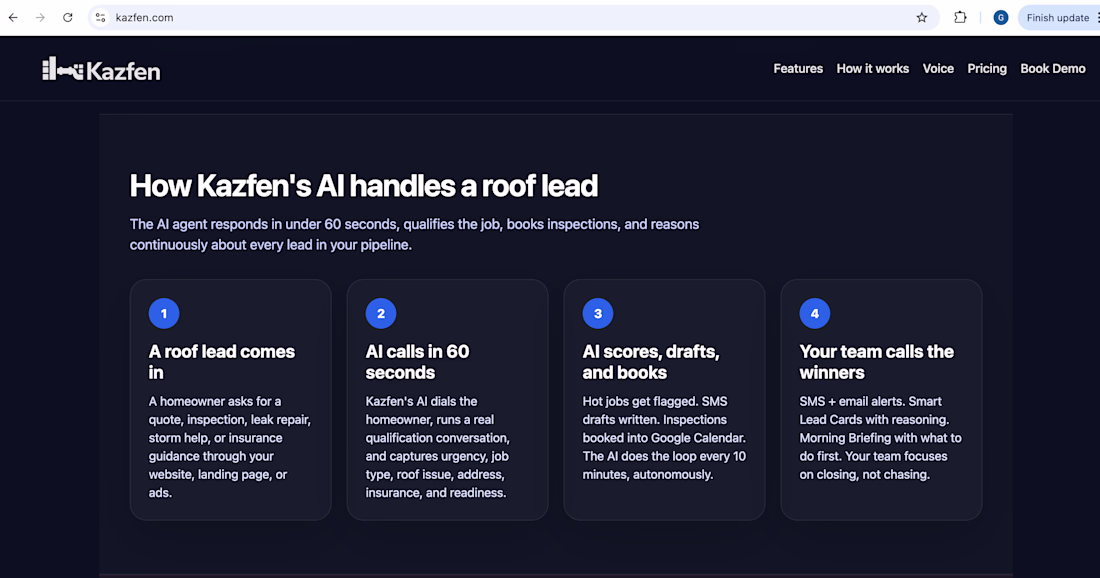Click the "How Kazfen's AI handles a roof lead" title

[x=364, y=186]
